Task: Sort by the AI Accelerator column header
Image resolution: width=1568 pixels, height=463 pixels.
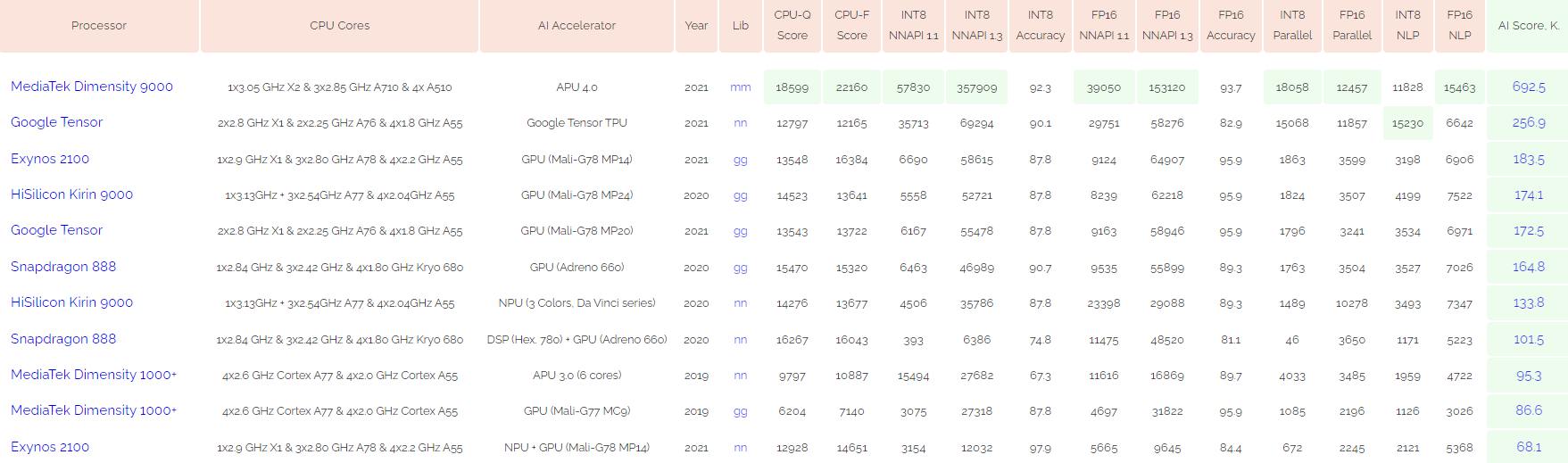Action: 577,26
